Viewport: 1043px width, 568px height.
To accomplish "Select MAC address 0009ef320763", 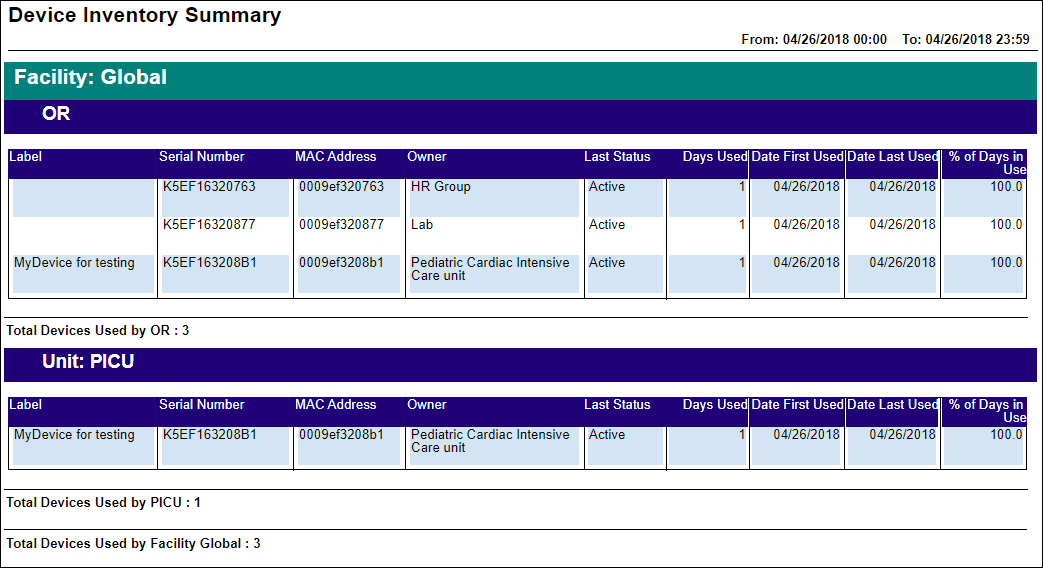I will [x=341, y=187].
